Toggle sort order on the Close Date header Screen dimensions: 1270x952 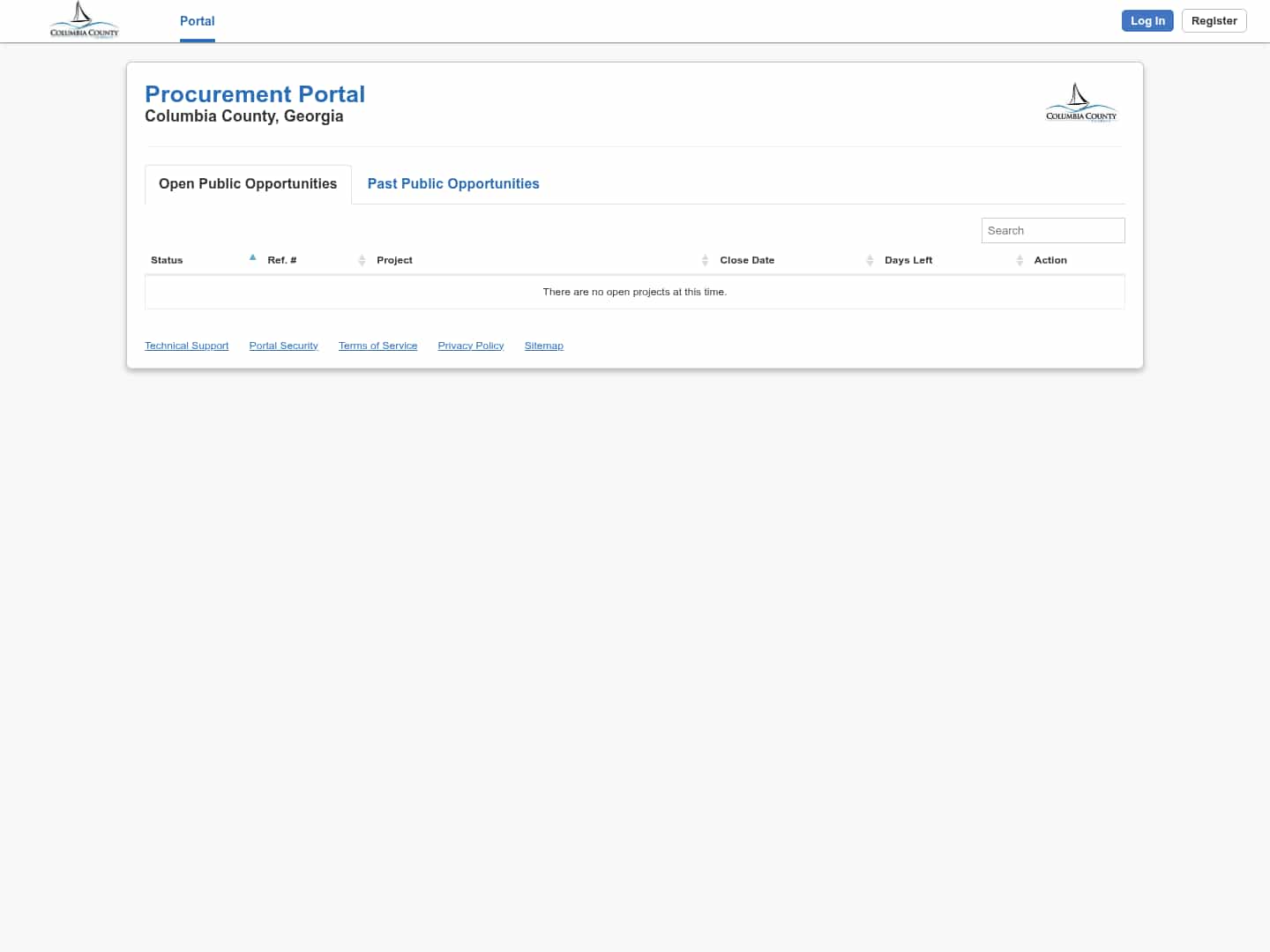747,260
